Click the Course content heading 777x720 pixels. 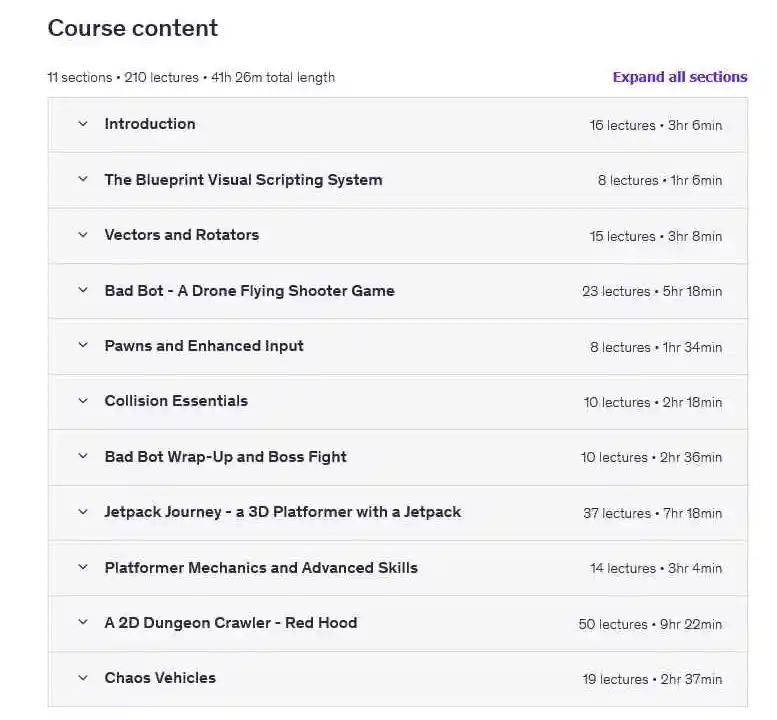[x=133, y=28]
